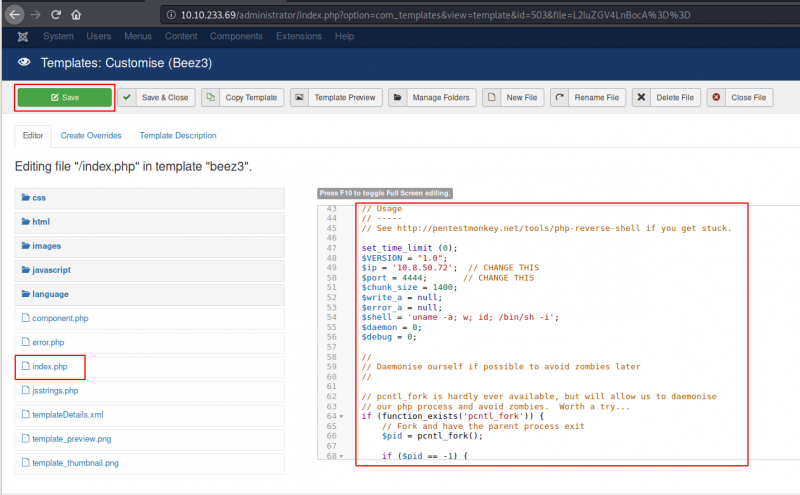Switch to Create Overrides tab
The width and height of the screenshot is (800, 495).
91,136
